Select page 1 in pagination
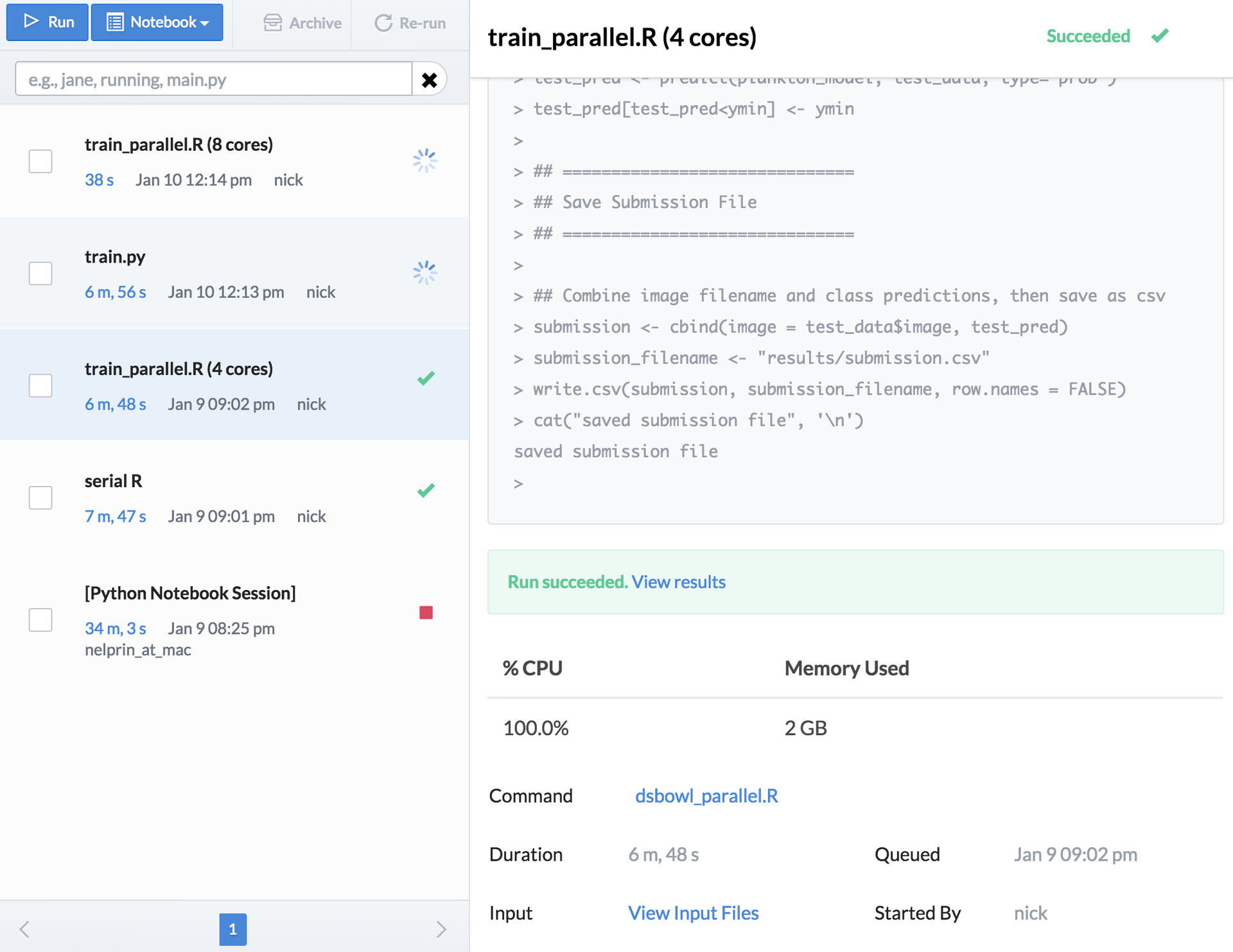 click(232, 929)
